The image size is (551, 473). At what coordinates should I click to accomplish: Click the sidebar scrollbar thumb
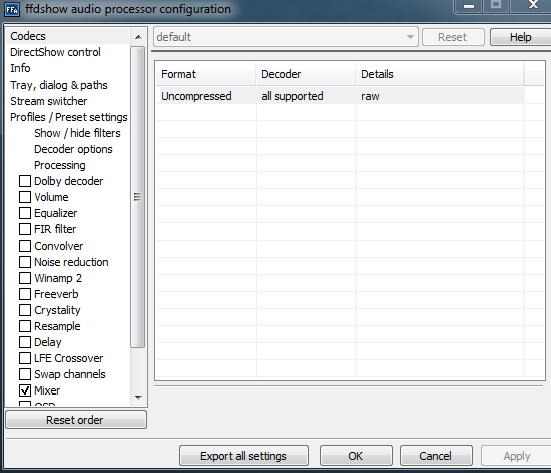click(x=138, y=197)
